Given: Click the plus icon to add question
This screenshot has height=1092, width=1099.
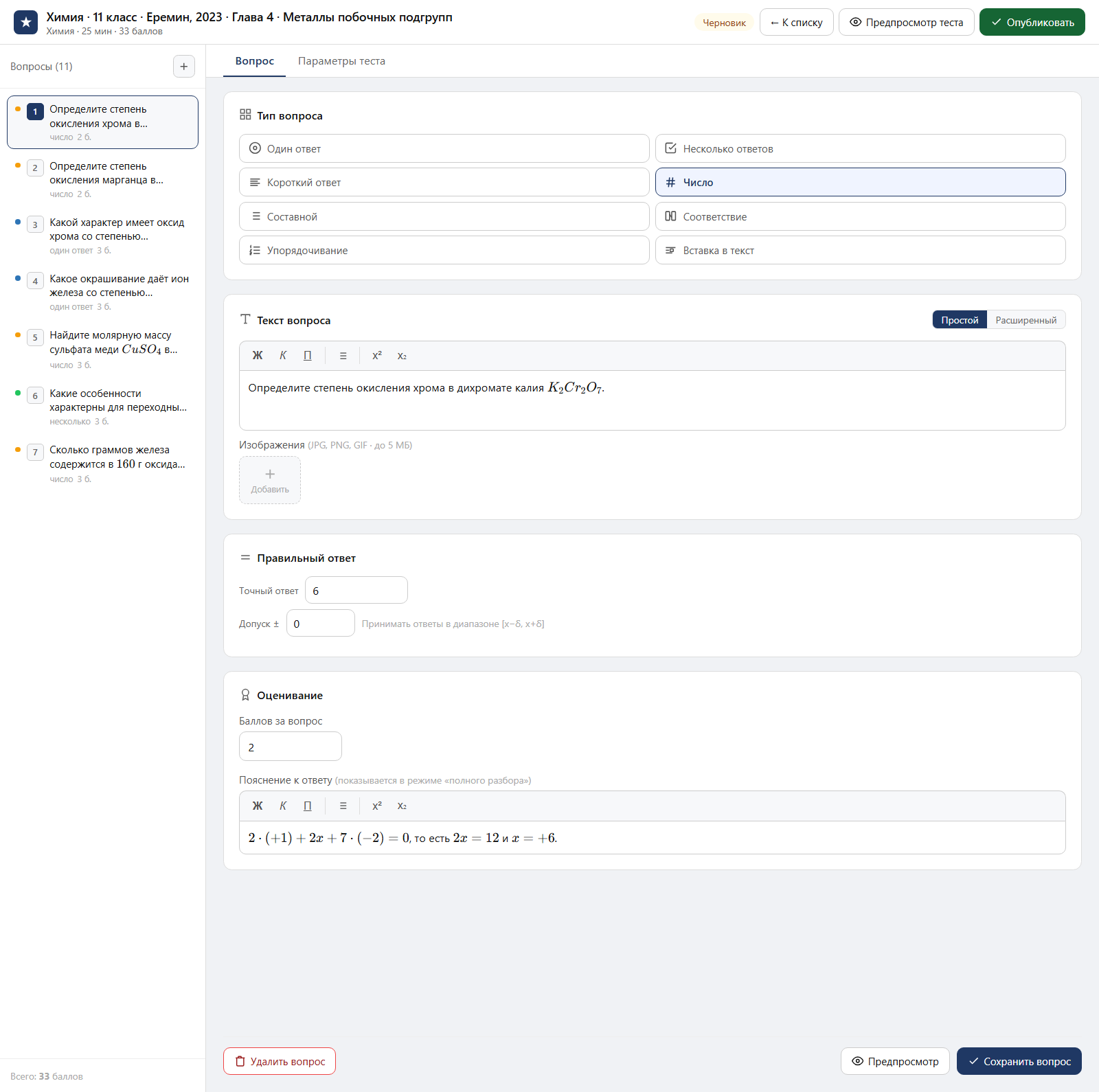Looking at the screenshot, I should (x=183, y=67).
